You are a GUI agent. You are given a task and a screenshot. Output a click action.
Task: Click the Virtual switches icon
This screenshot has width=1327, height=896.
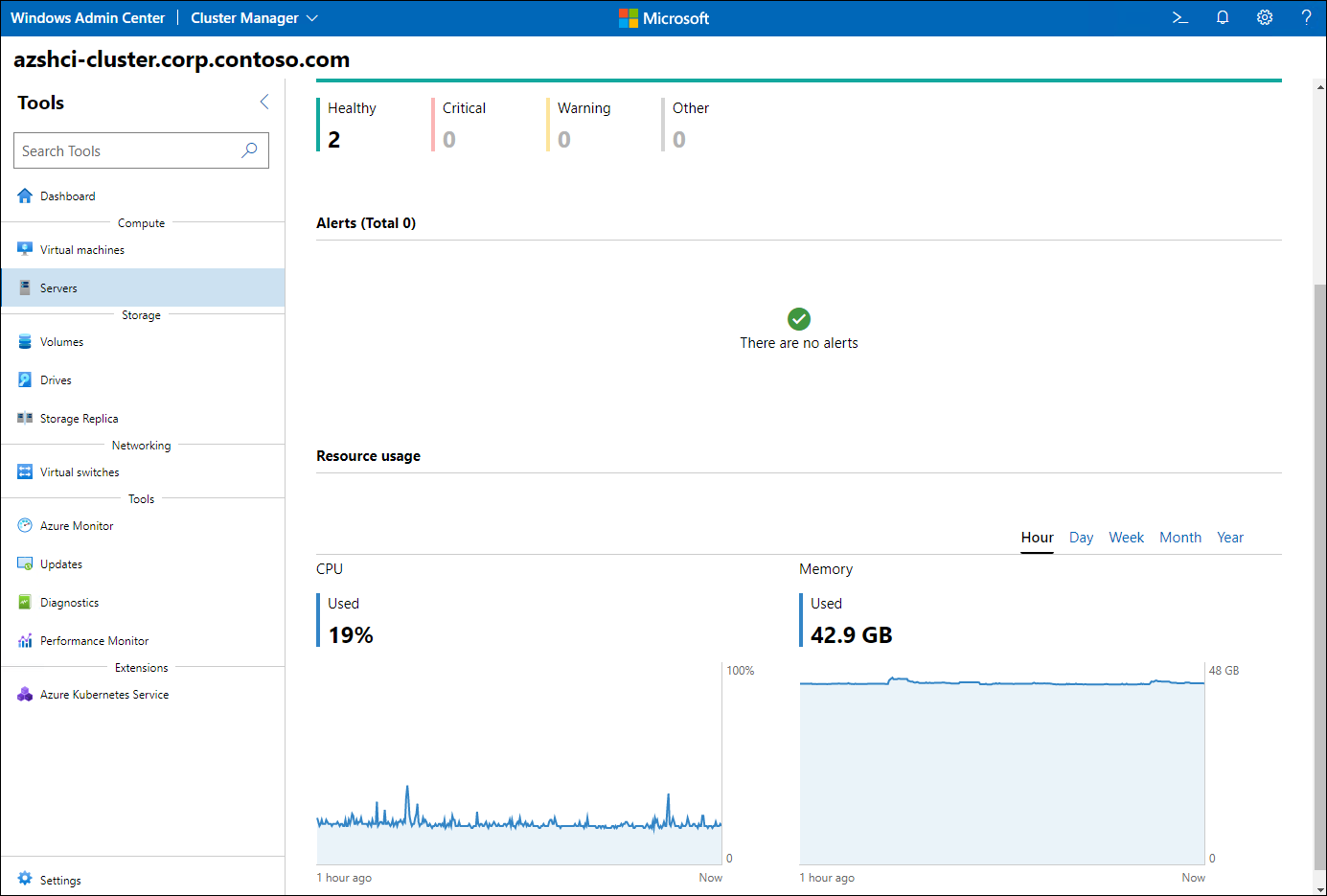tap(25, 471)
